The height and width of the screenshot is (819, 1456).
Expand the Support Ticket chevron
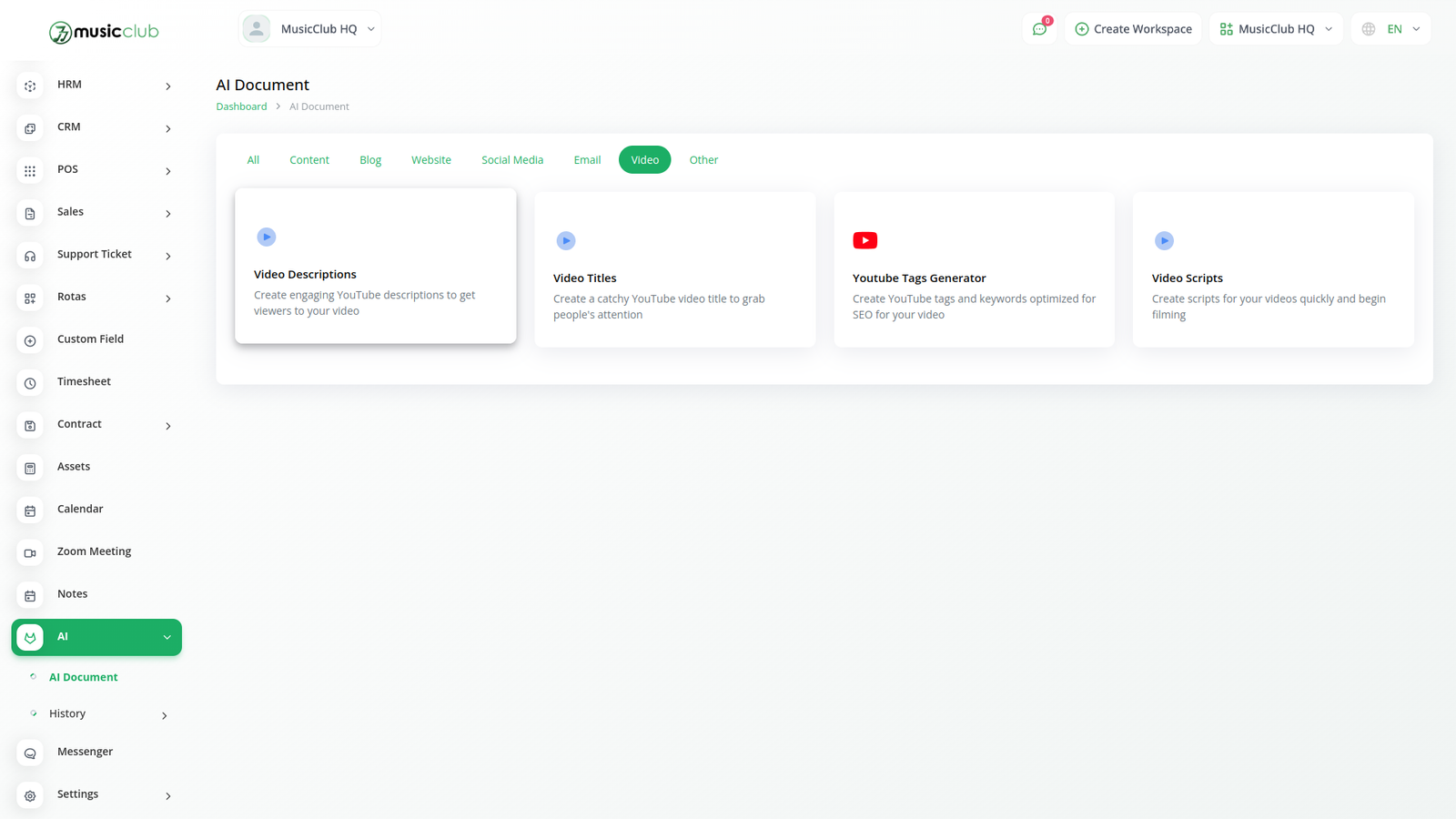point(168,257)
